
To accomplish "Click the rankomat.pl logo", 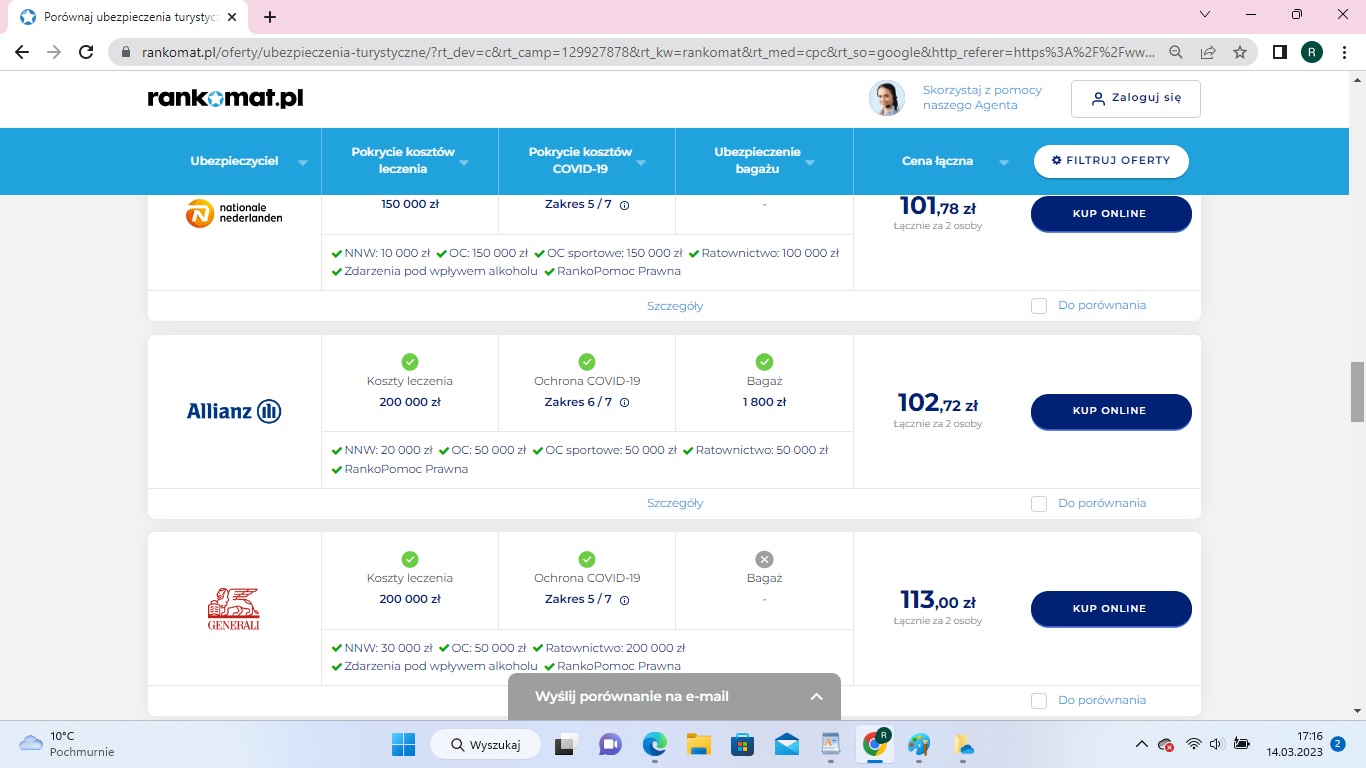I will coord(225,98).
